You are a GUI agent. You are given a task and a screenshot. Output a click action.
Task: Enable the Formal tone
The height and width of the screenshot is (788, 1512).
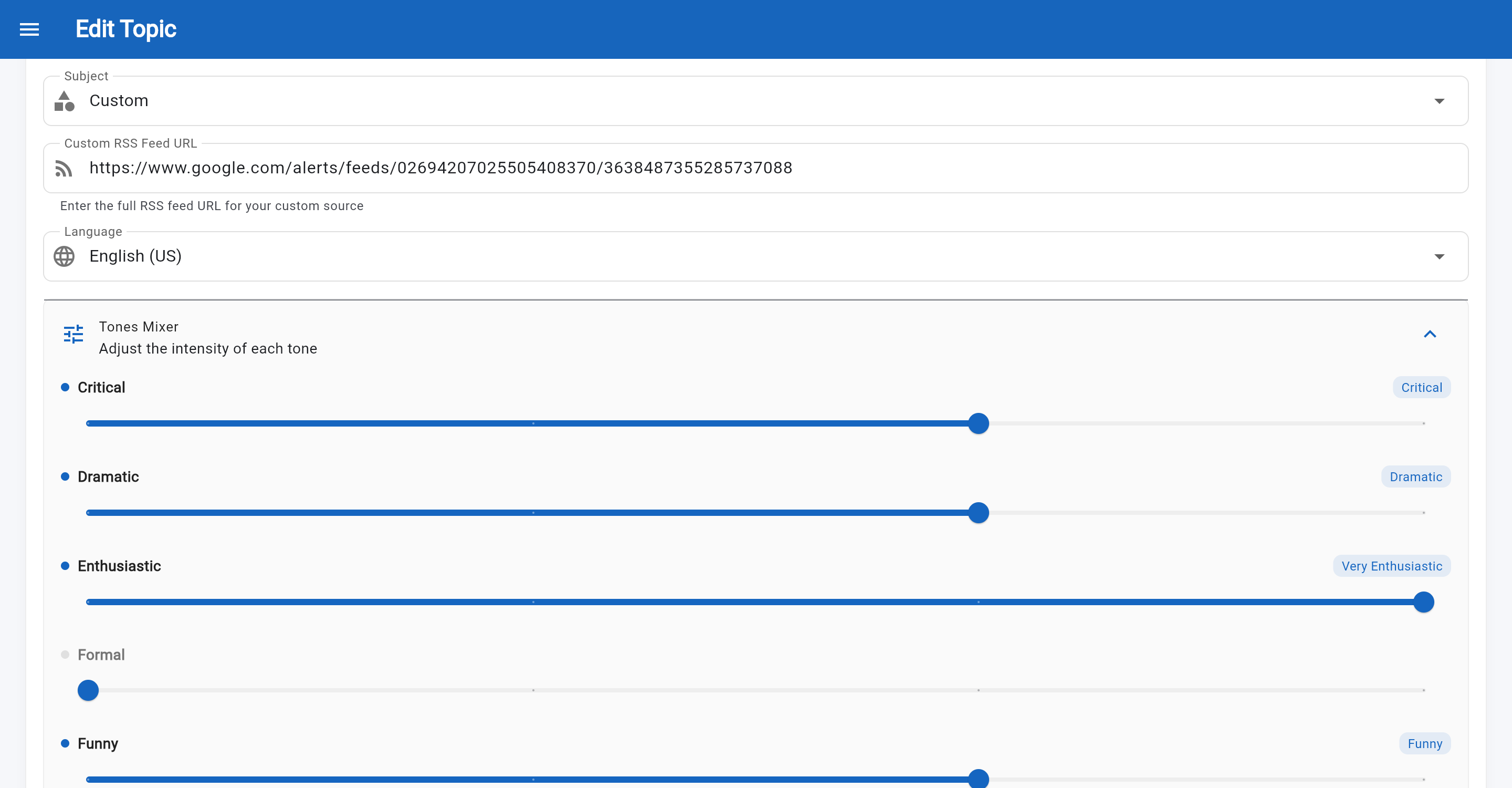(65, 654)
